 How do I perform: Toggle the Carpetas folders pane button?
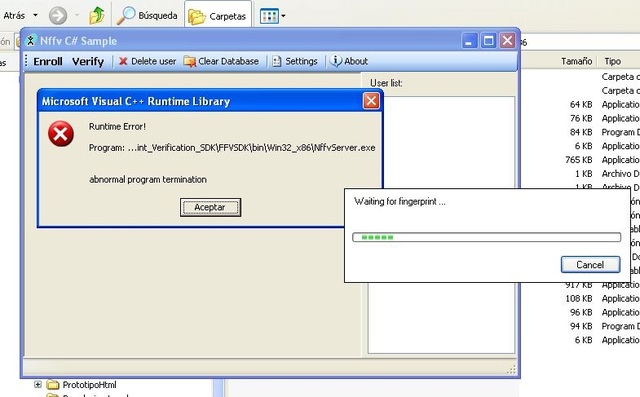pyautogui.click(x=218, y=16)
